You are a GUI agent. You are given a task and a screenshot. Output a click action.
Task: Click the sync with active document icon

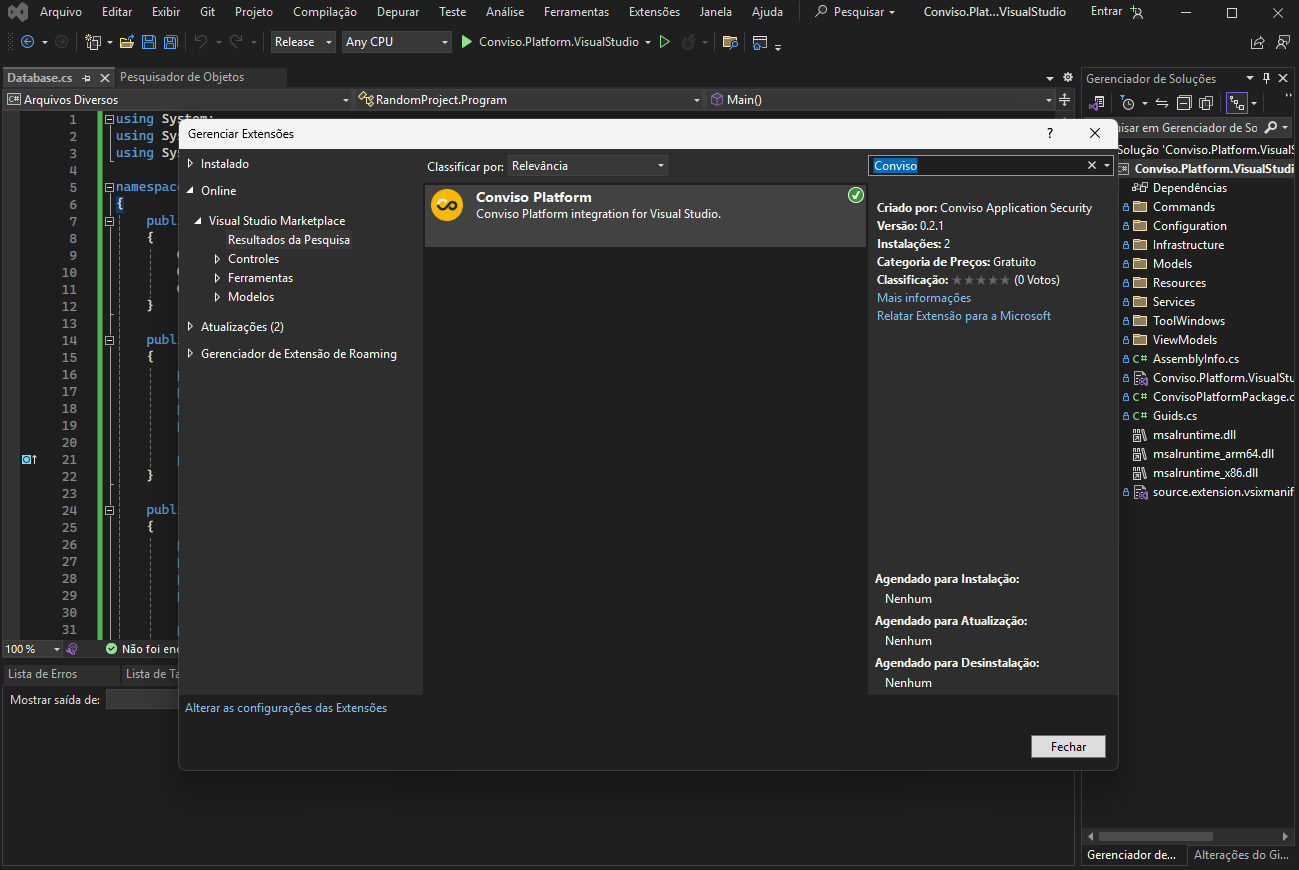(1162, 103)
